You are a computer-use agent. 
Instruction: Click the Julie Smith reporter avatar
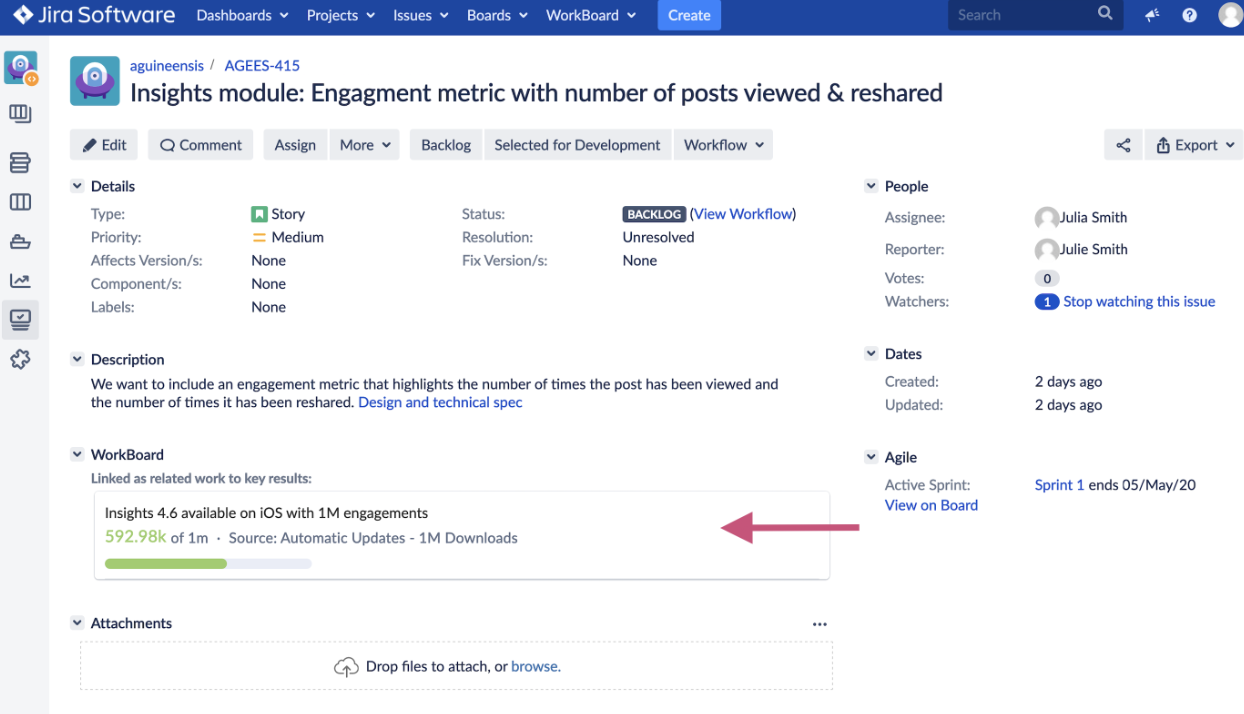click(1047, 250)
